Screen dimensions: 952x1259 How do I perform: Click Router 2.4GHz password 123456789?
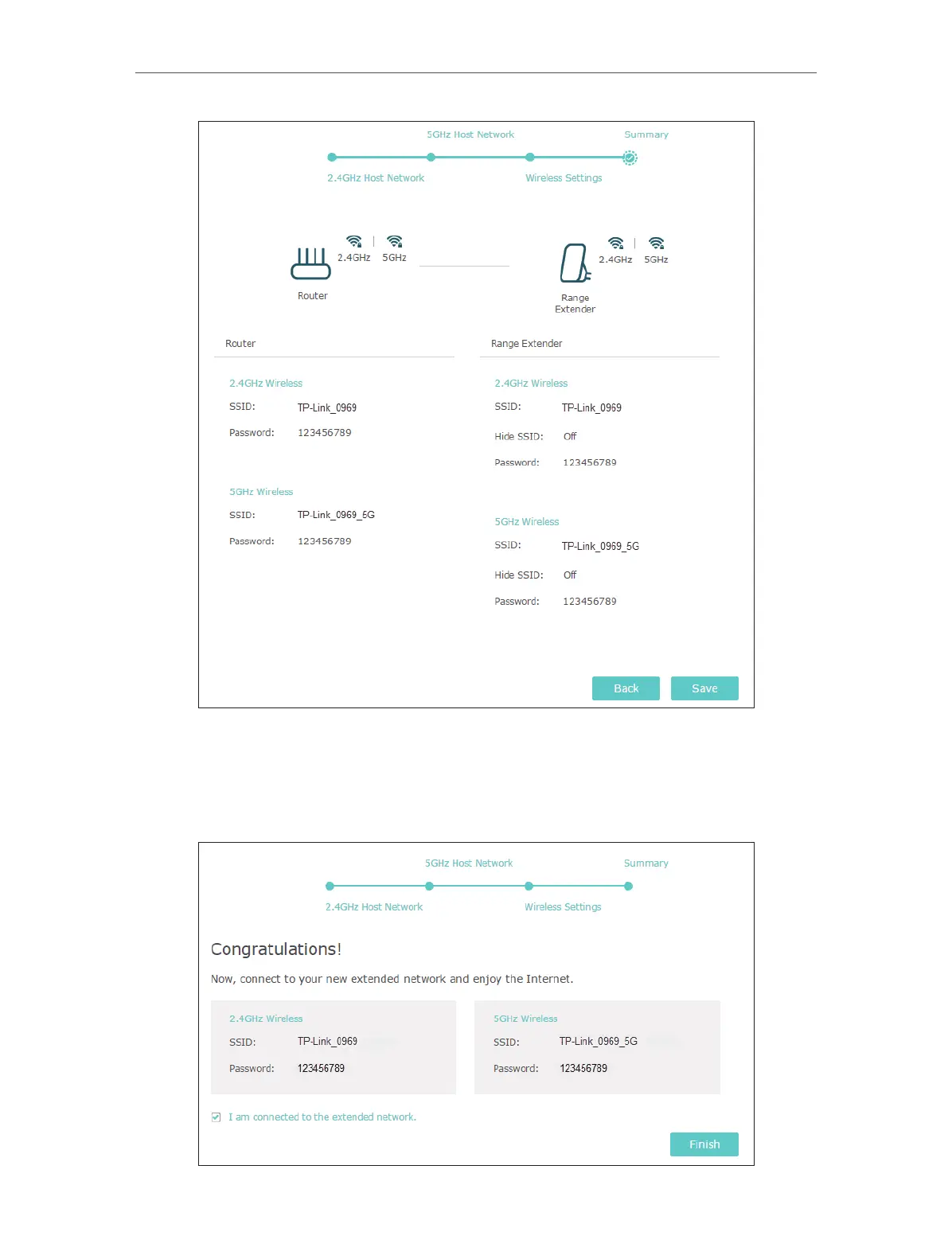pos(325,433)
